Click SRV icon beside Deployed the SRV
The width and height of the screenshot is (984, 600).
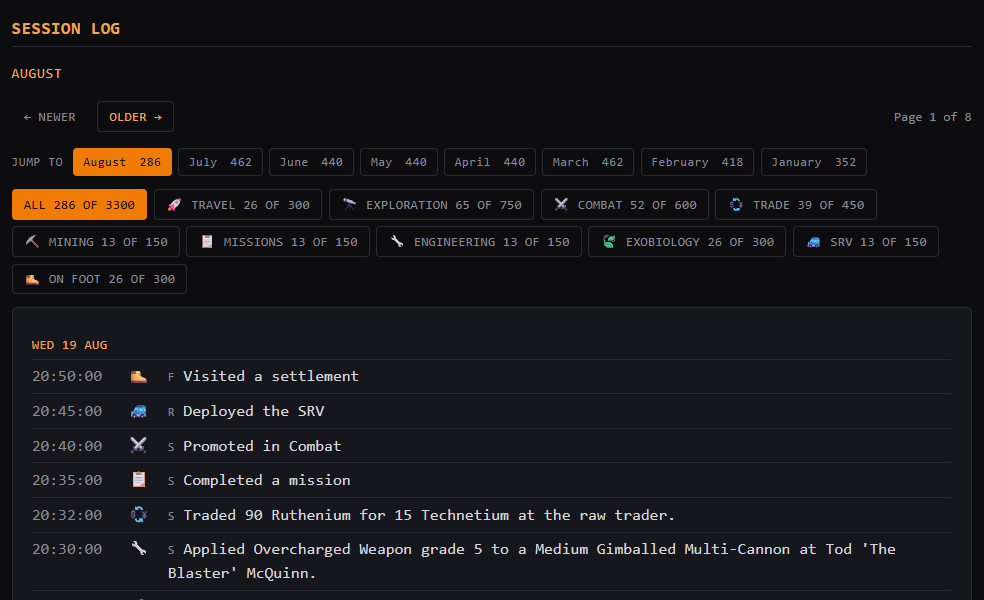point(139,411)
